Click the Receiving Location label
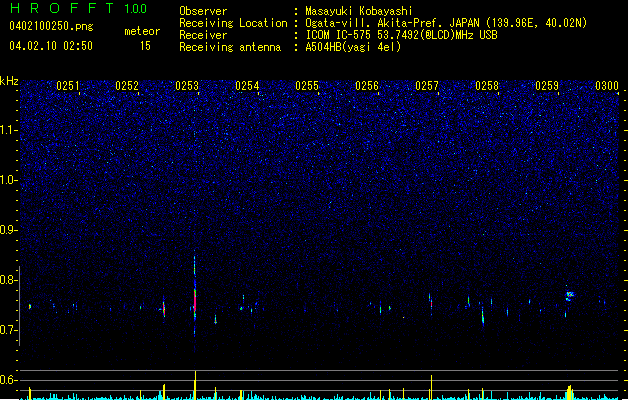 (x=233, y=23)
